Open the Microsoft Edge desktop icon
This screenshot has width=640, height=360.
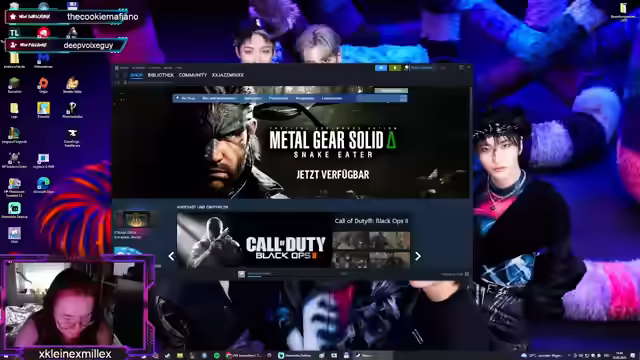tap(43, 184)
